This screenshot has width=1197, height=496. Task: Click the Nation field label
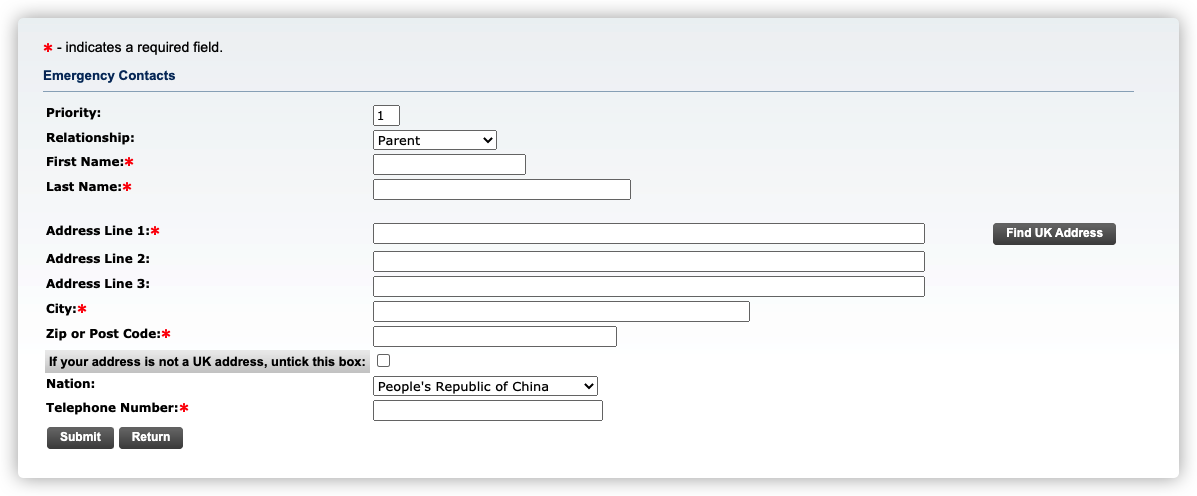[x=70, y=384]
